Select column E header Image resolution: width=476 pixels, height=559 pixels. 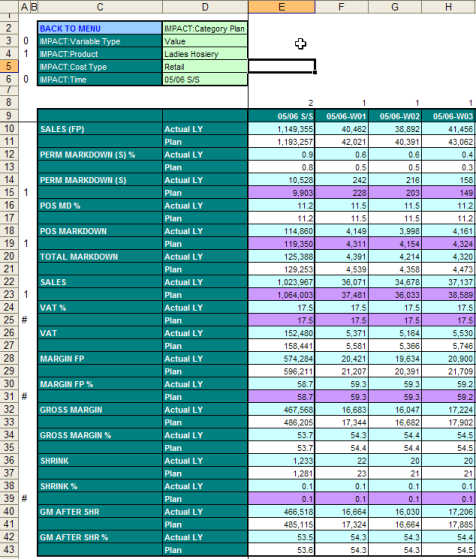click(282, 7)
